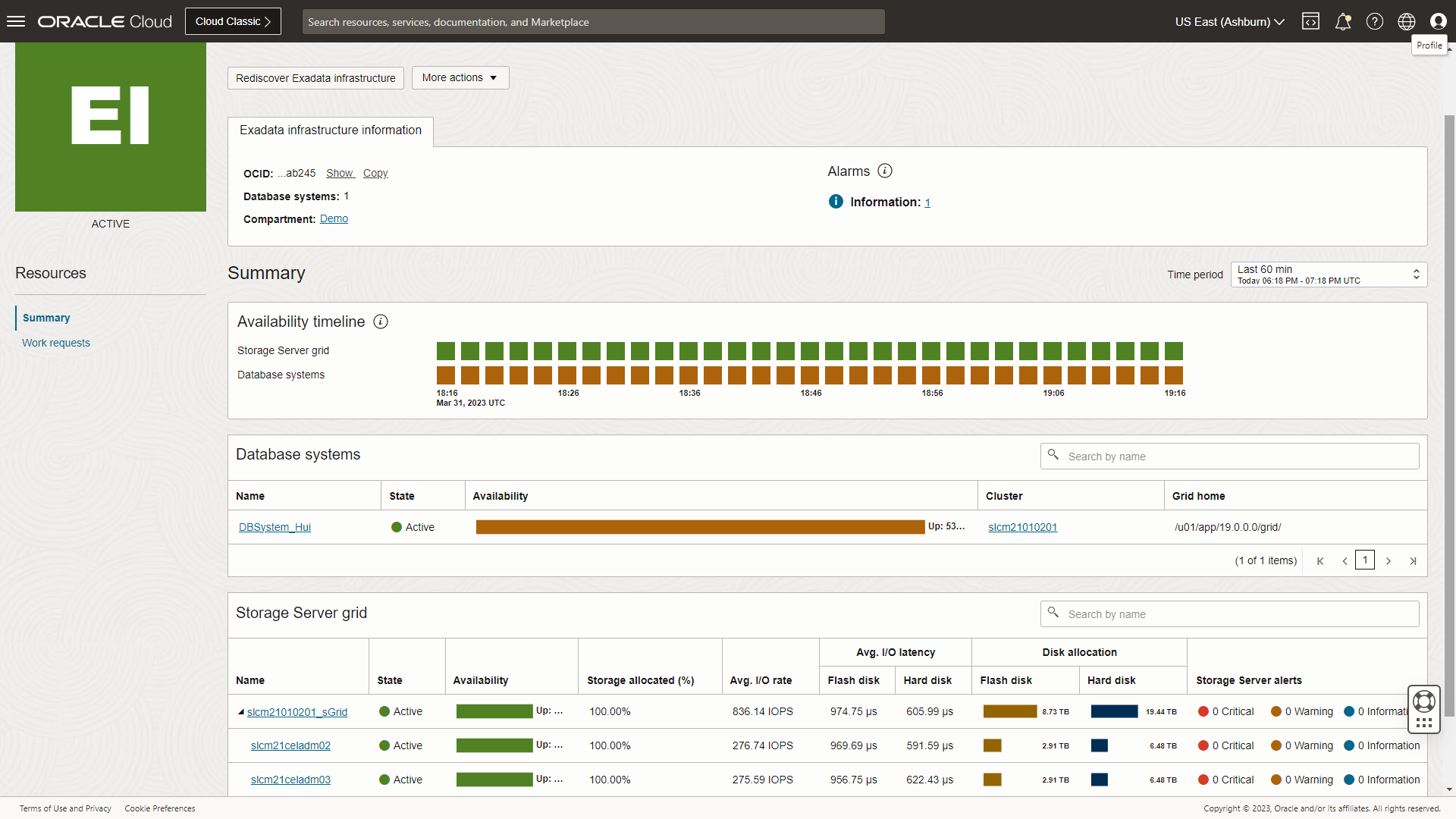Click the DBSystem_Hui orange availability bar
This screenshot has width=1456, height=819.
699,527
